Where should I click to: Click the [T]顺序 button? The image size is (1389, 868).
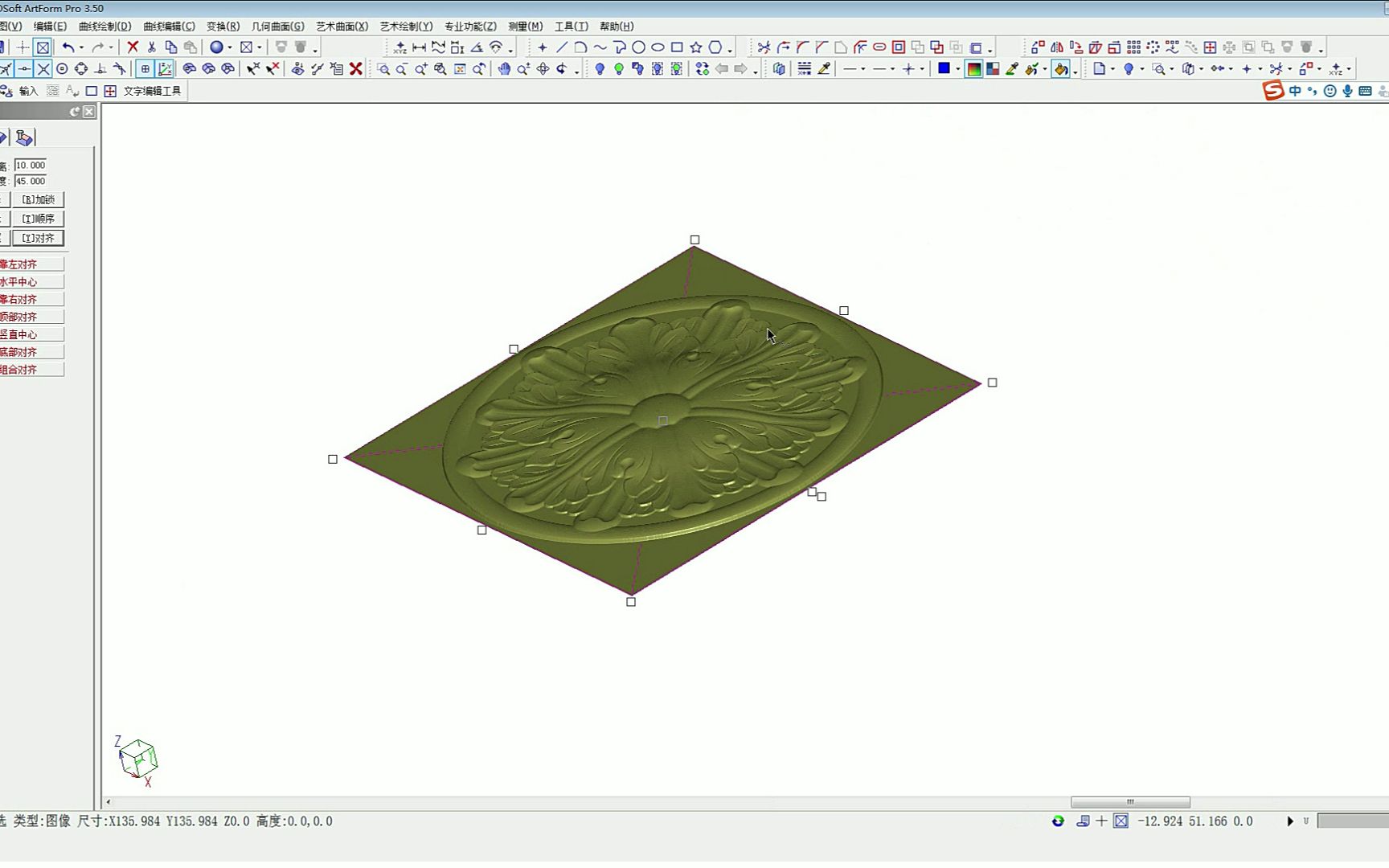point(39,219)
